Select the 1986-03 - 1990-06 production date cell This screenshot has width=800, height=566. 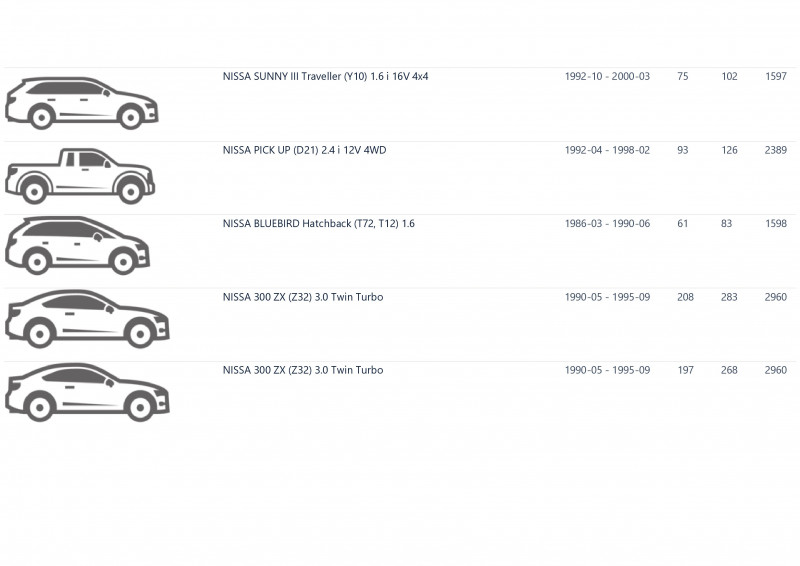point(607,224)
